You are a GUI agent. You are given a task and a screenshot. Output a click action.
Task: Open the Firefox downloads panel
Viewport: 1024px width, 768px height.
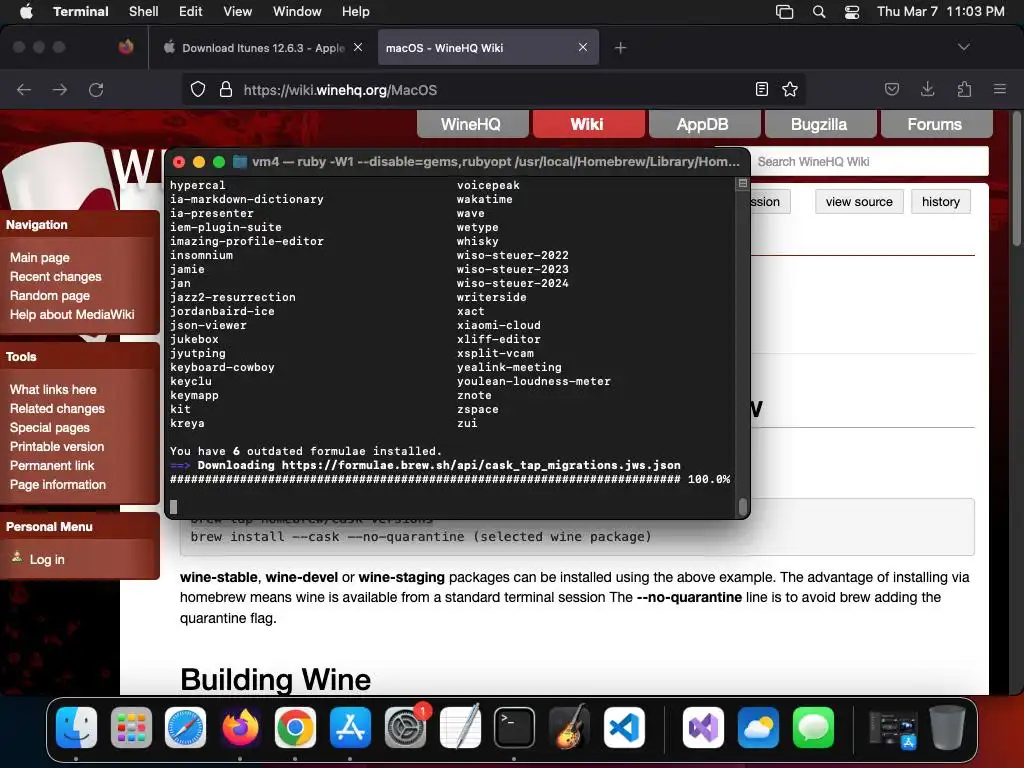tap(927, 89)
